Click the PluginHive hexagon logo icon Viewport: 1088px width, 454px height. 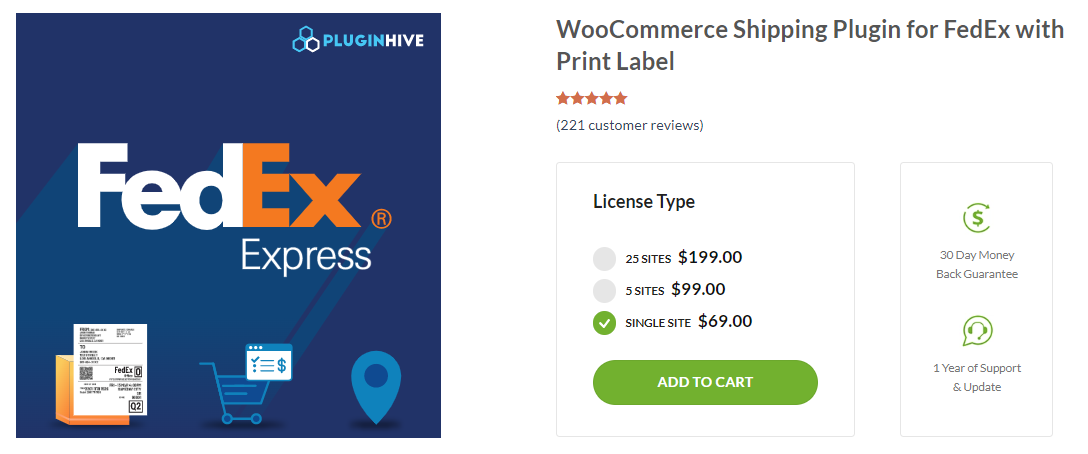coord(305,40)
